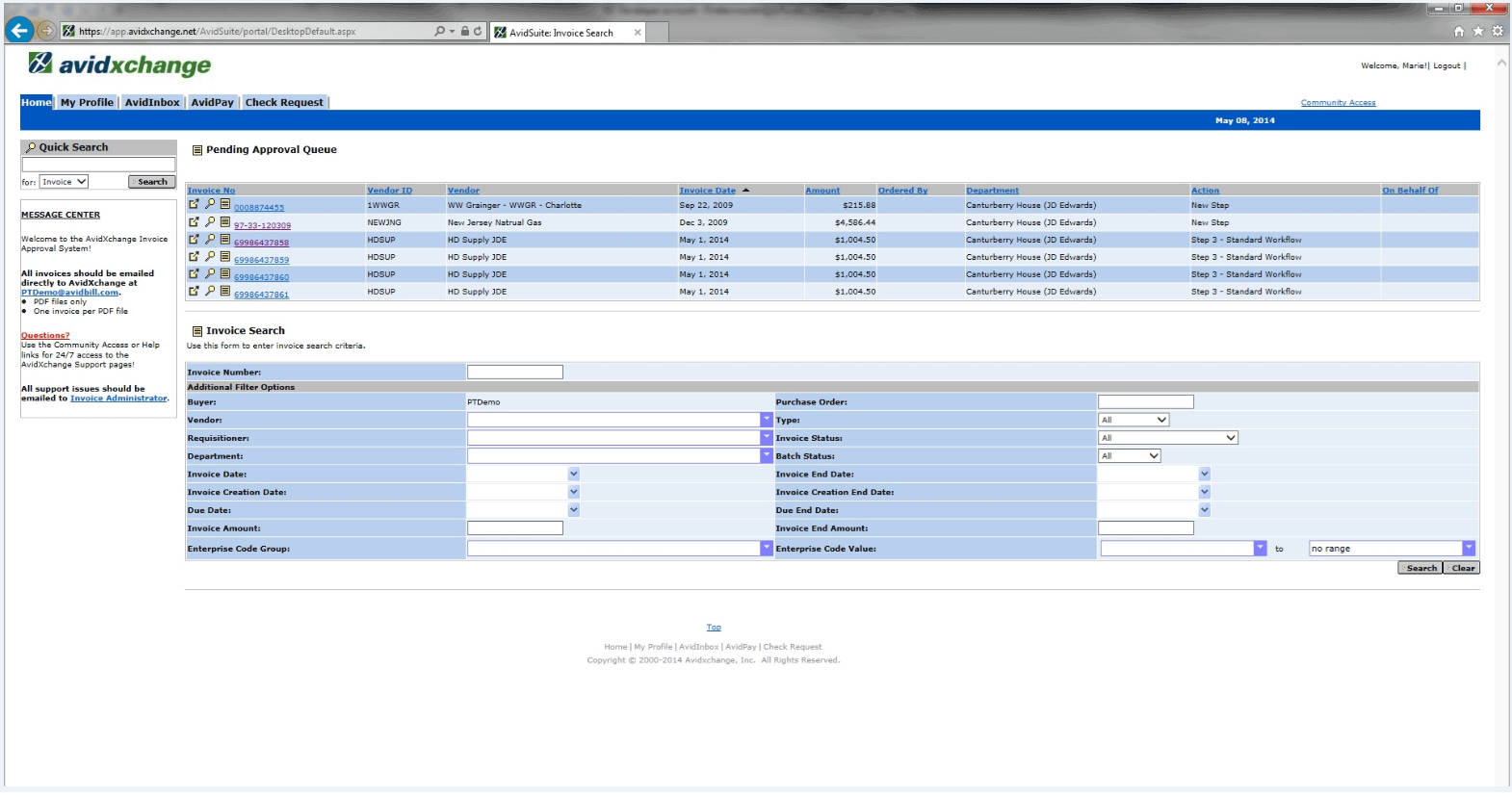Click document icon for invoice 69986437858
Viewport: 1512px width, 797px height.
click(x=225, y=240)
